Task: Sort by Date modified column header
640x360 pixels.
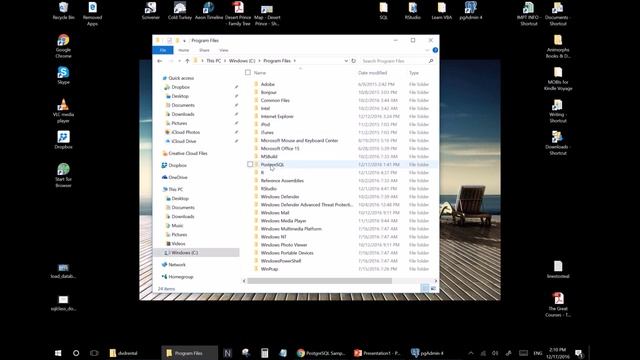Action: pyautogui.click(x=372, y=73)
